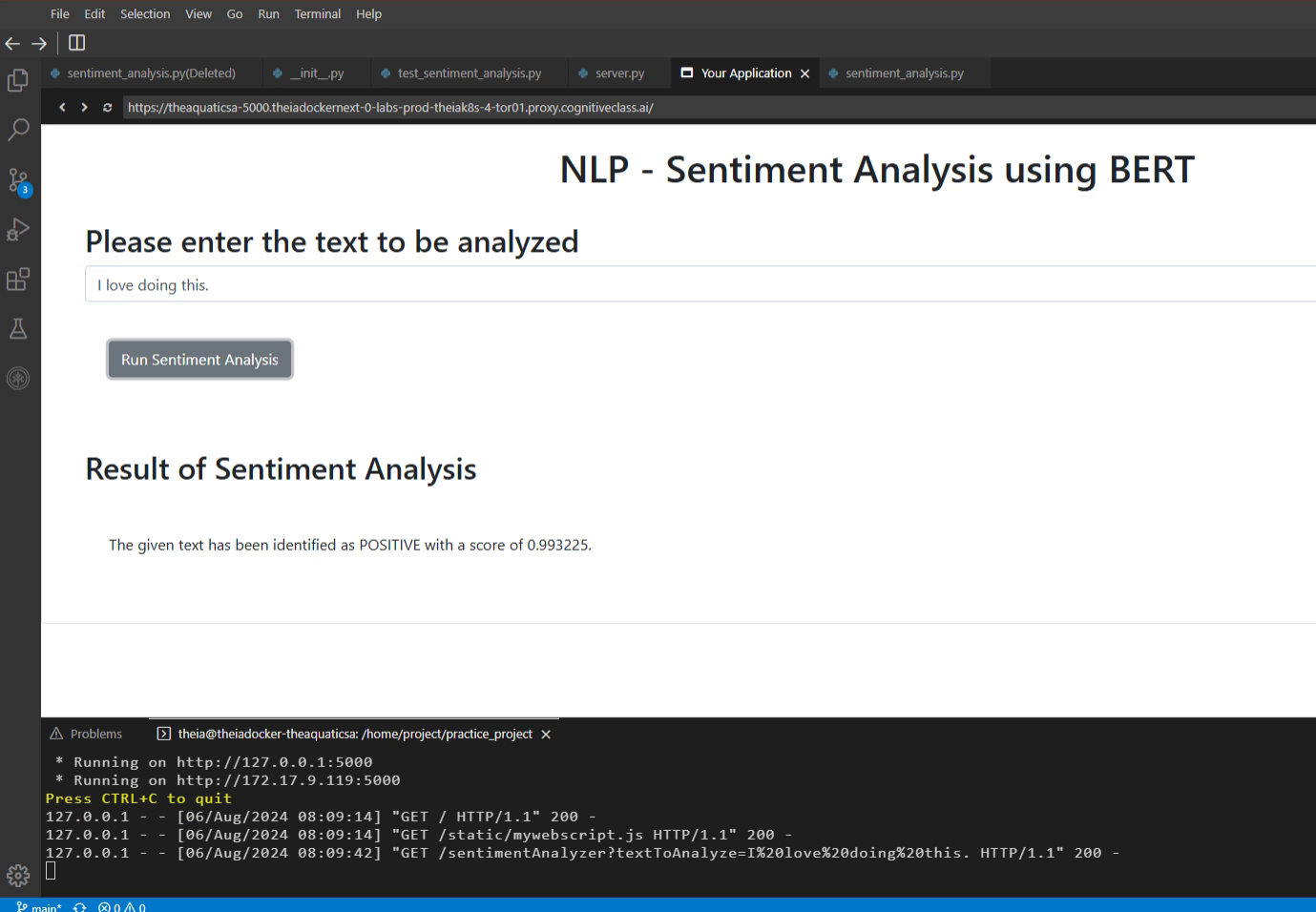This screenshot has width=1316, height=912.
Task: Switch to the server.py tab
Action: coord(618,73)
